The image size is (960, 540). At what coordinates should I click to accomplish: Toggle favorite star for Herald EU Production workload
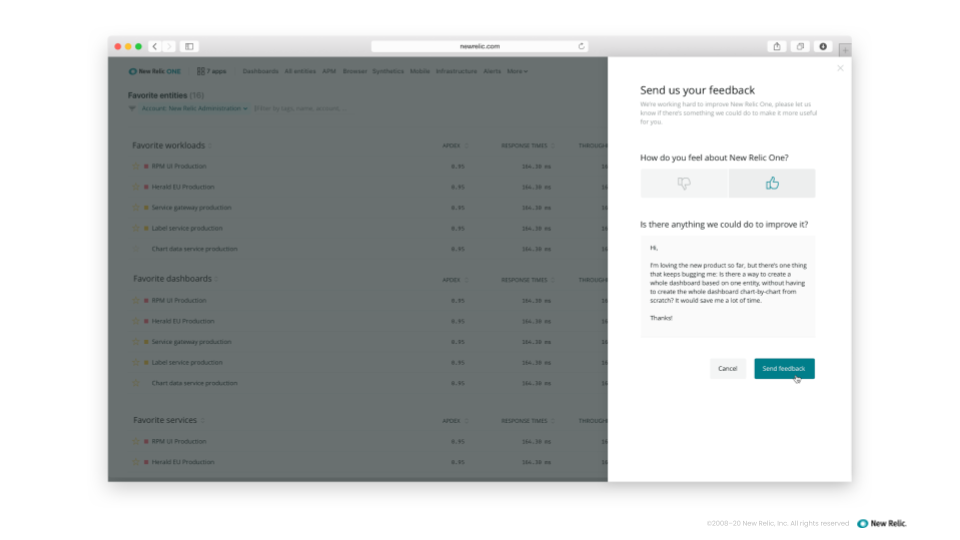[x=136, y=187]
